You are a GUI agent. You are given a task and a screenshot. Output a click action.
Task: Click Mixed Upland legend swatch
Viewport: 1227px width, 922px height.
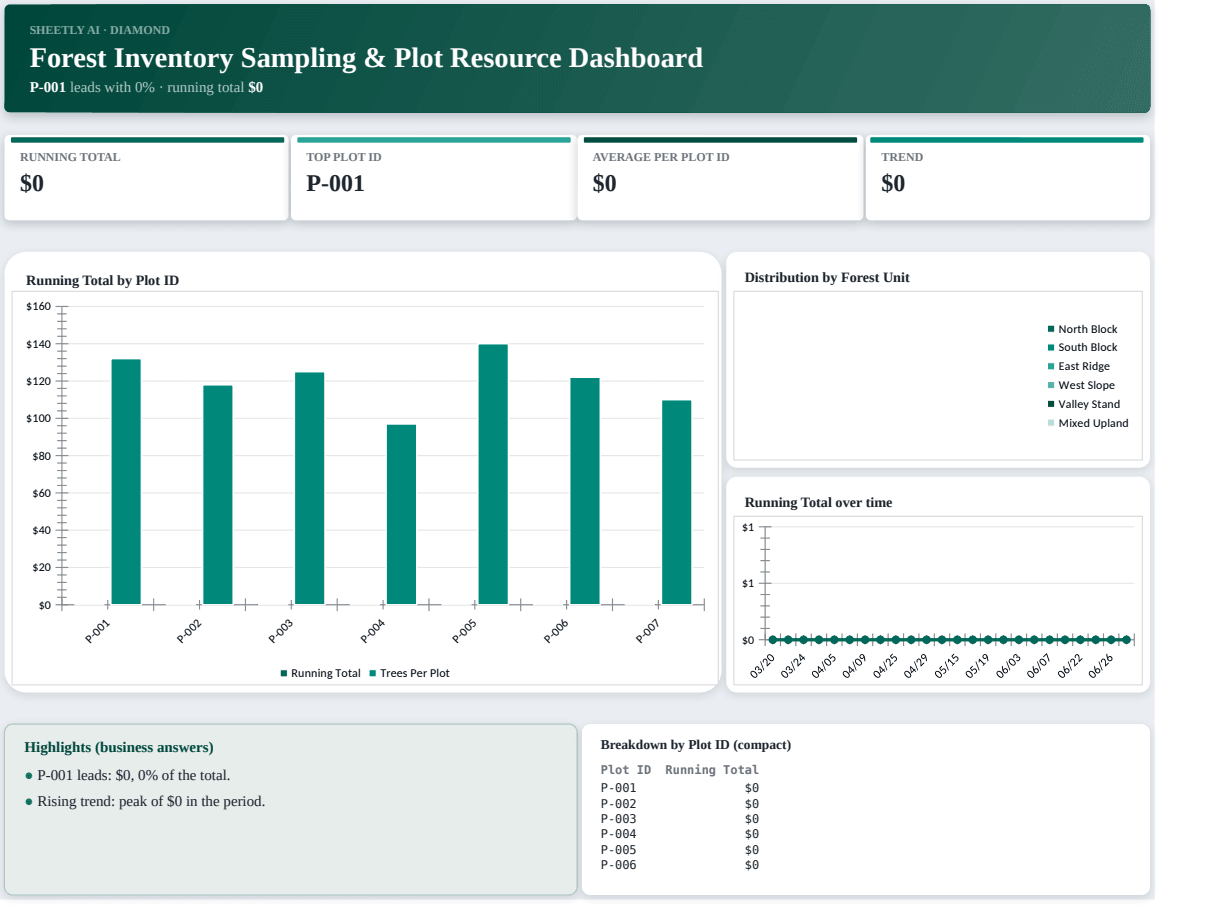pyautogui.click(x=1051, y=423)
